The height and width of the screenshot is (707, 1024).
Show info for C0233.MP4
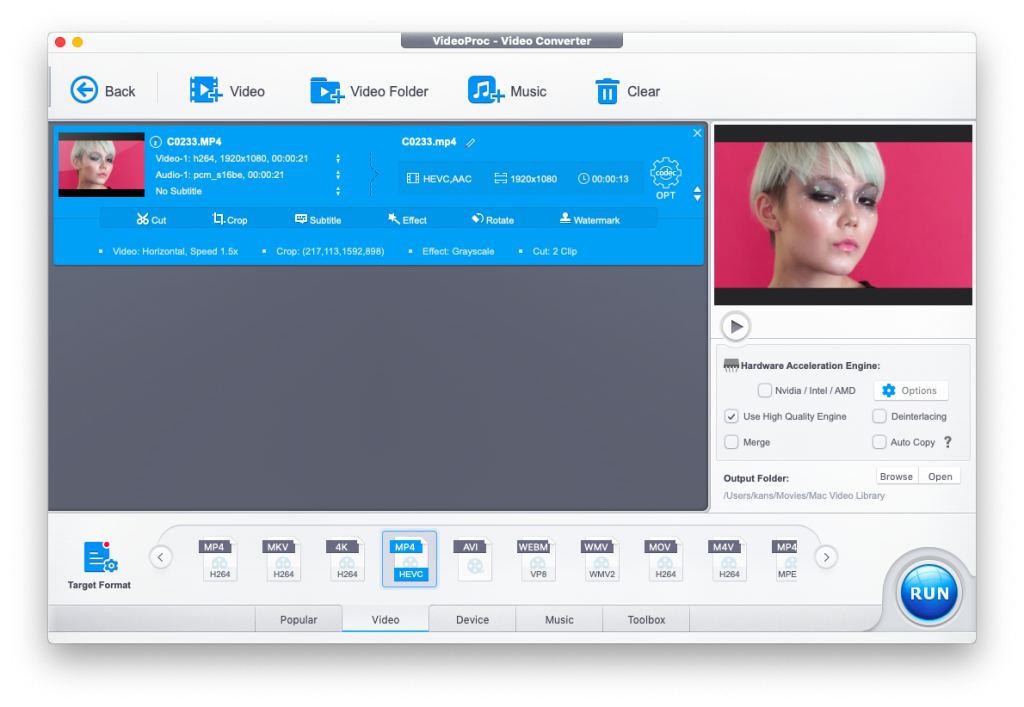tap(155, 142)
